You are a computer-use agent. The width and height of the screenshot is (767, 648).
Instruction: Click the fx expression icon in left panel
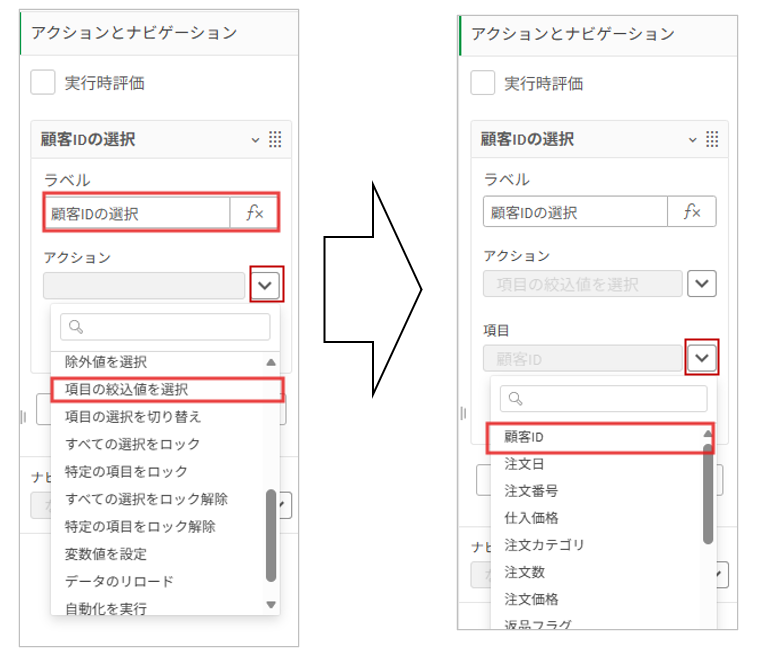point(254,213)
